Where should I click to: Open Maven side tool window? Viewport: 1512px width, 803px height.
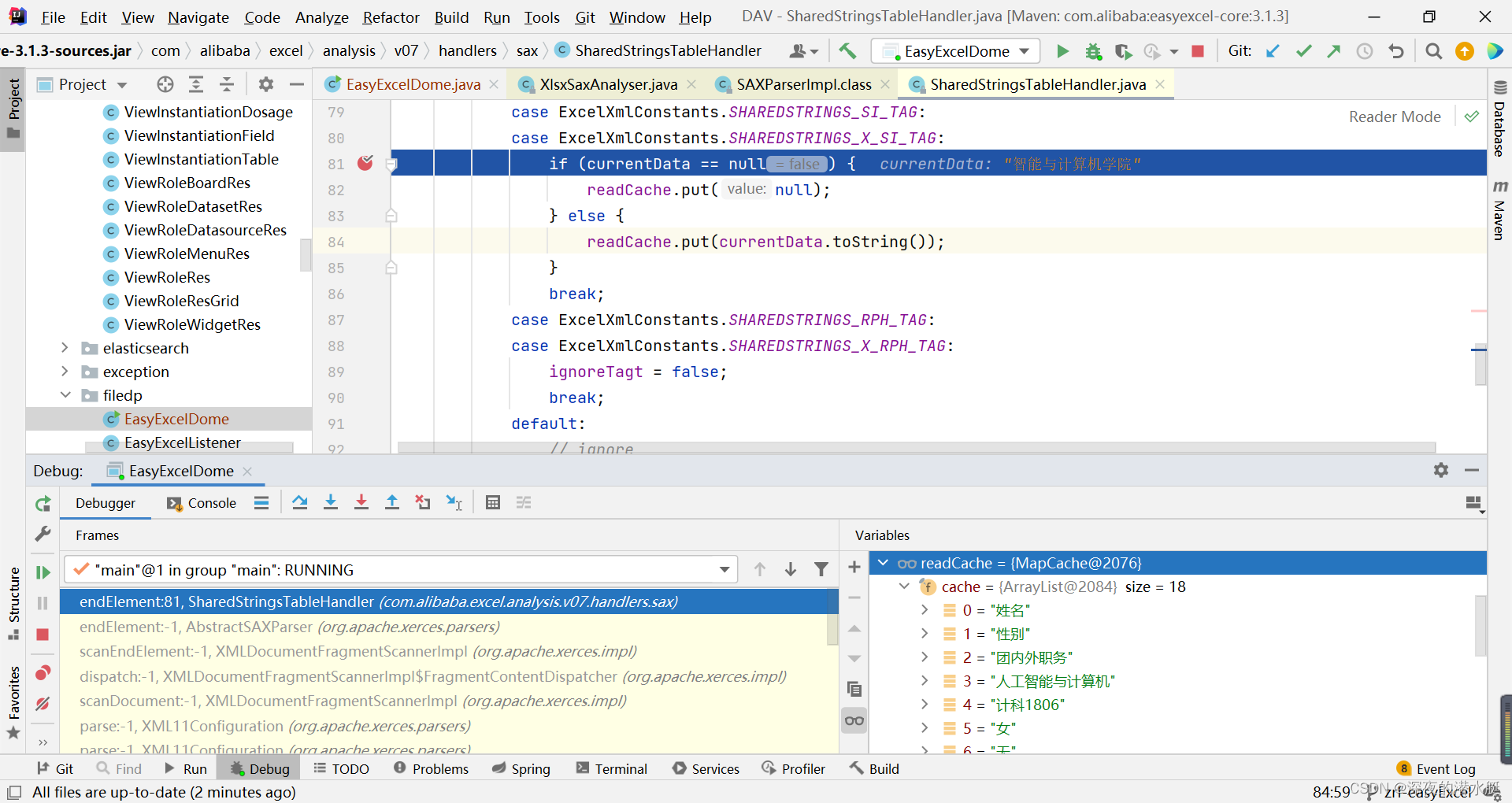click(1499, 210)
